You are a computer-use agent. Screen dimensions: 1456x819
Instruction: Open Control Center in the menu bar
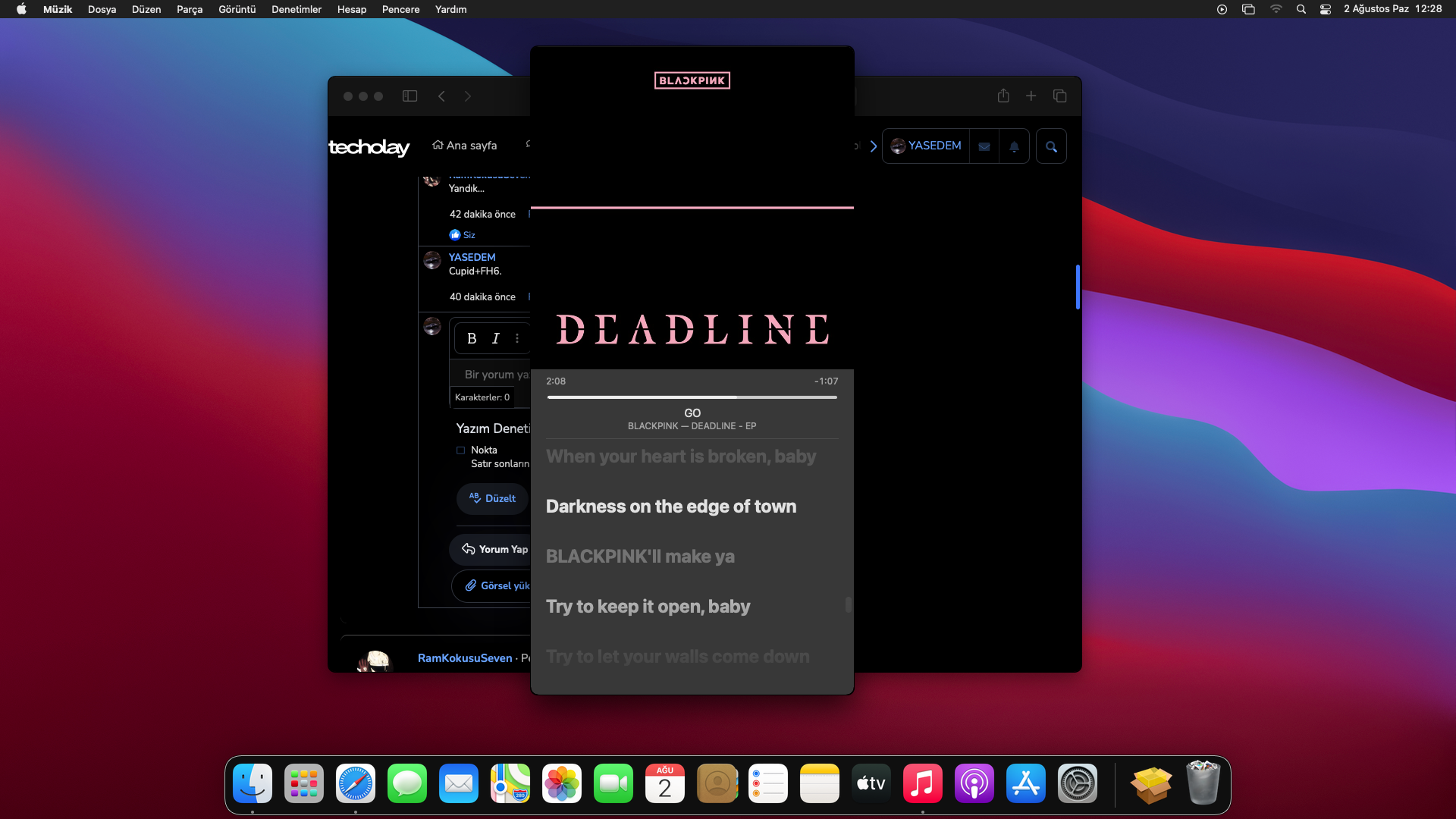point(1326,9)
